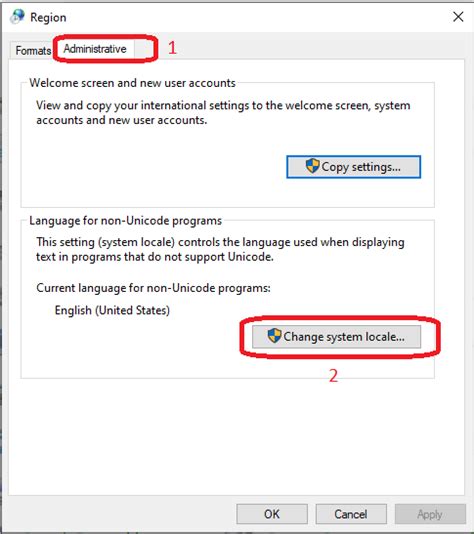Switch to the Formats tab
Image resolution: width=474 pixels, height=534 pixels.
[33, 50]
